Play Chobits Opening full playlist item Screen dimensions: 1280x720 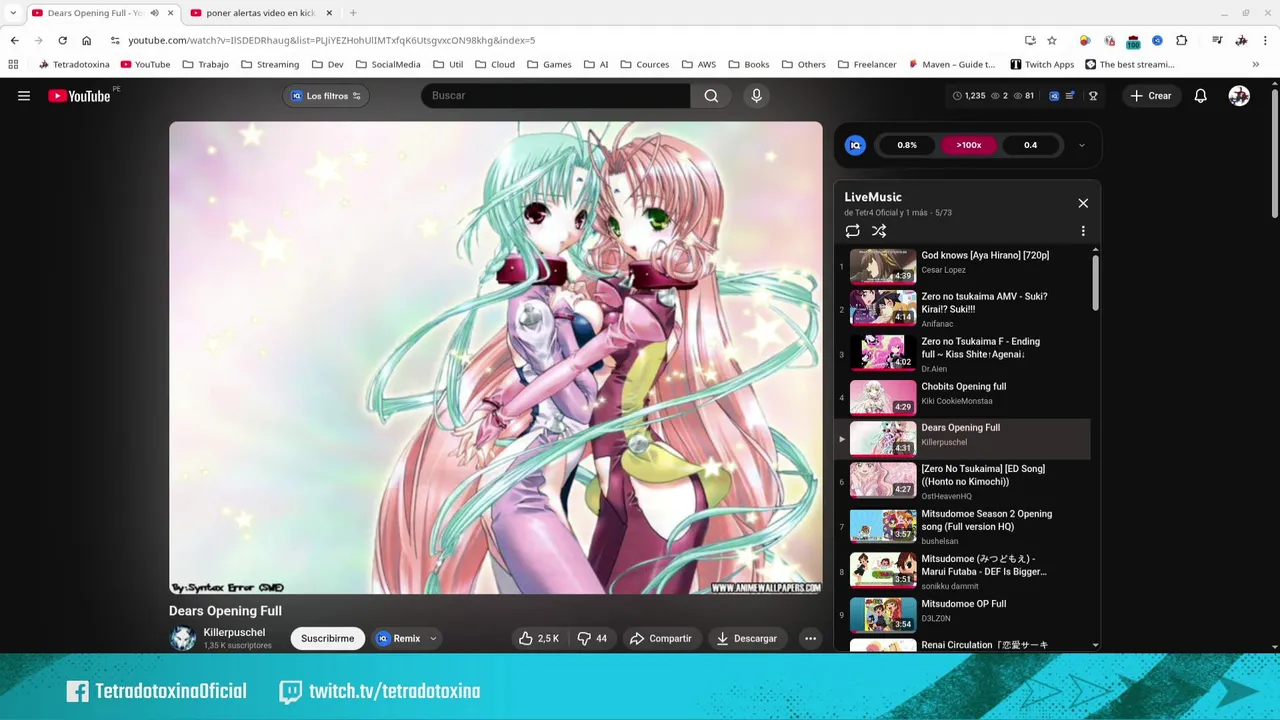click(962, 396)
